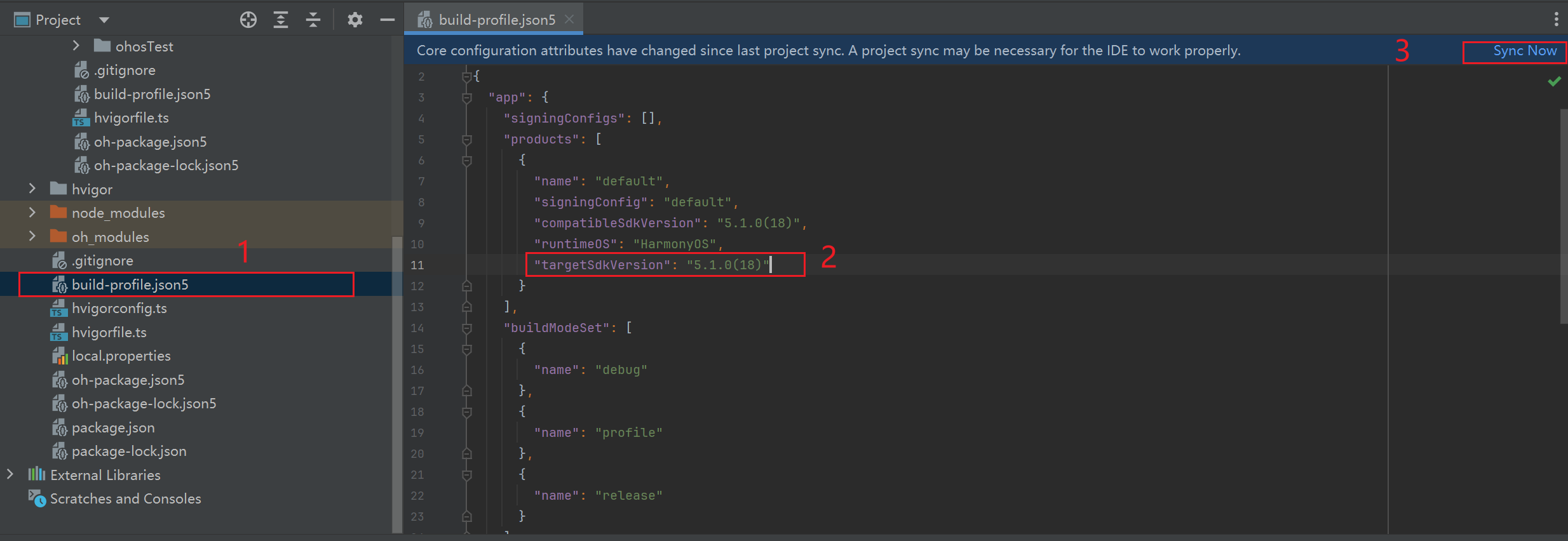Expand External Libraries node

(10, 474)
